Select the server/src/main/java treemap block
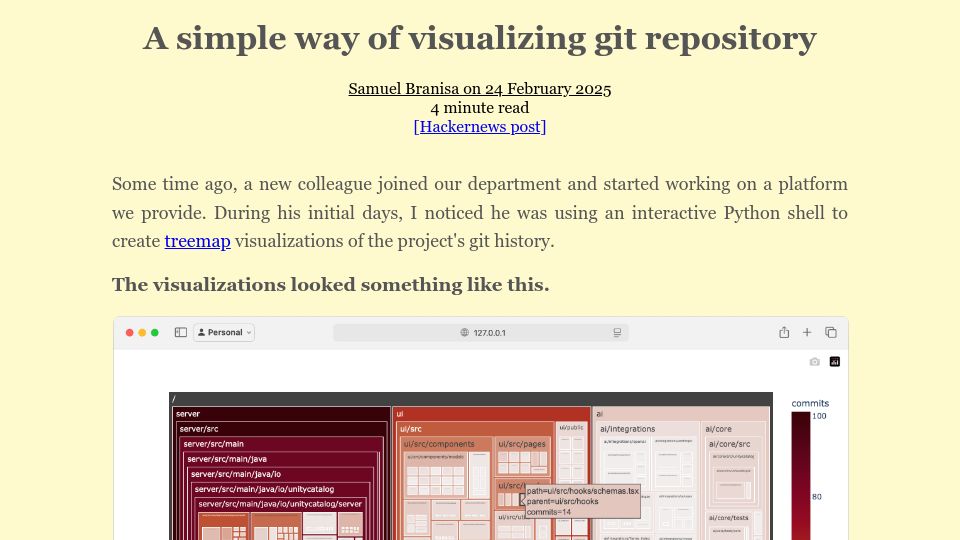Viewport: 960px width, 540px height. click(282, 459)
